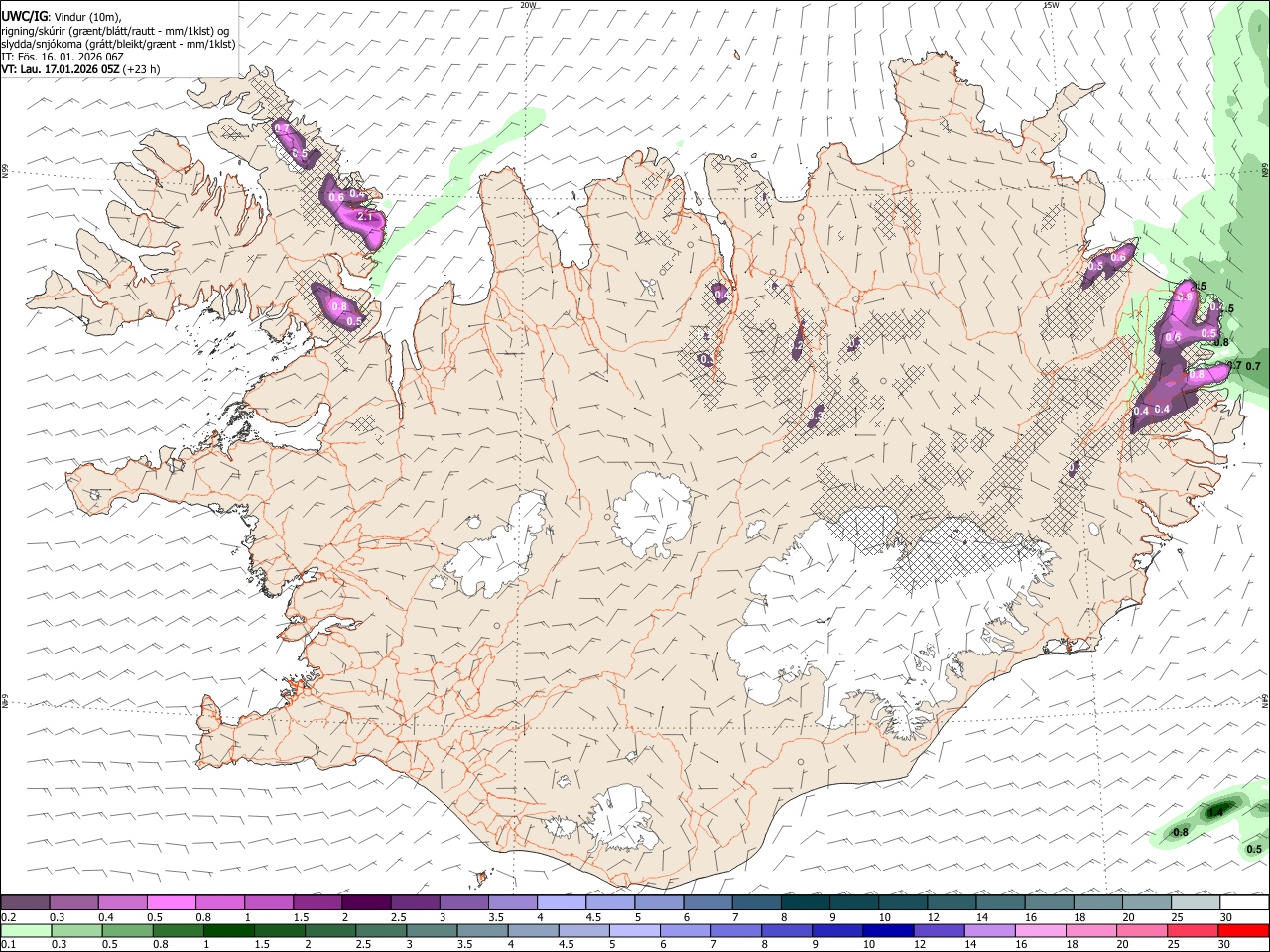Click the deep blue lower swatch starting at 10
This screenshot has width=1270, height=952.
(x=887, y=931)
